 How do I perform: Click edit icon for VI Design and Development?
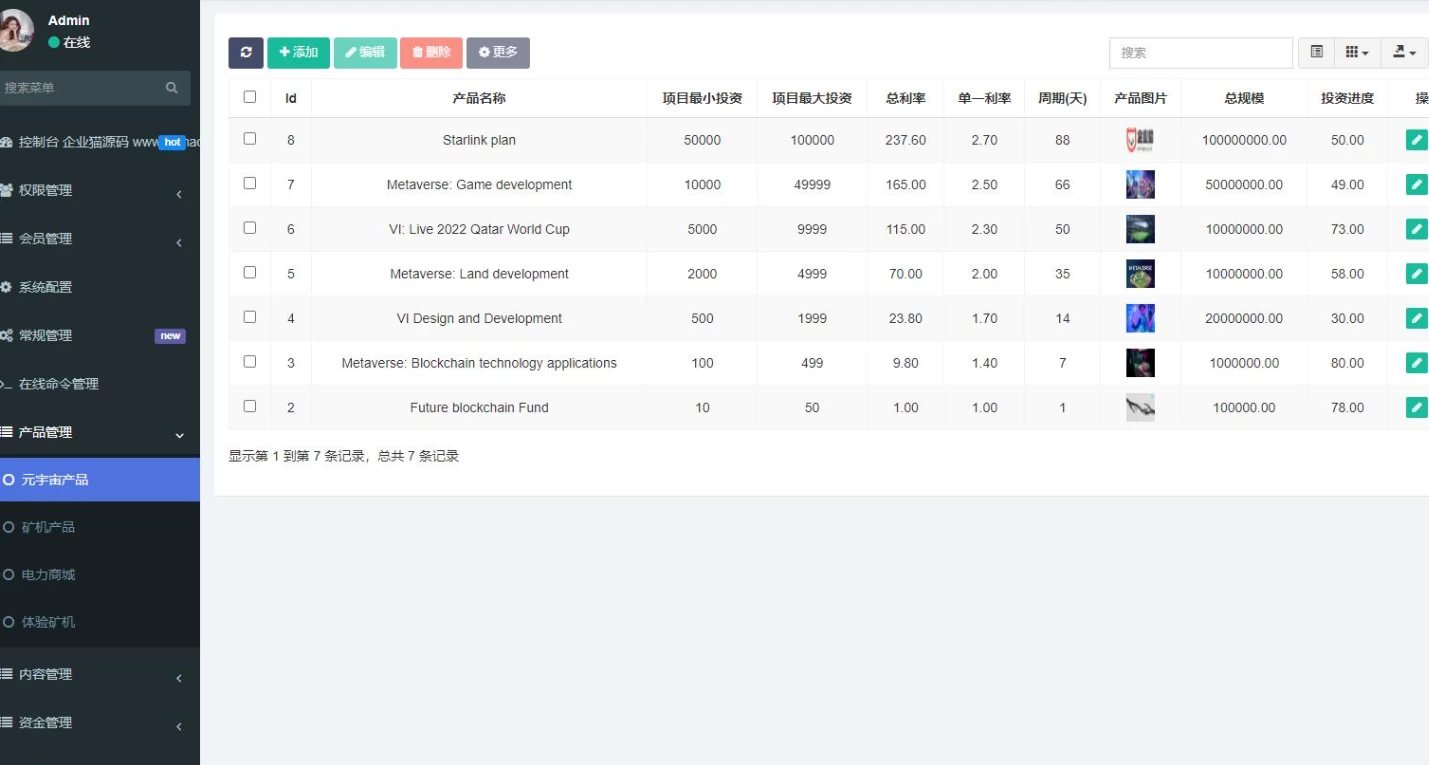(1416, 318)
